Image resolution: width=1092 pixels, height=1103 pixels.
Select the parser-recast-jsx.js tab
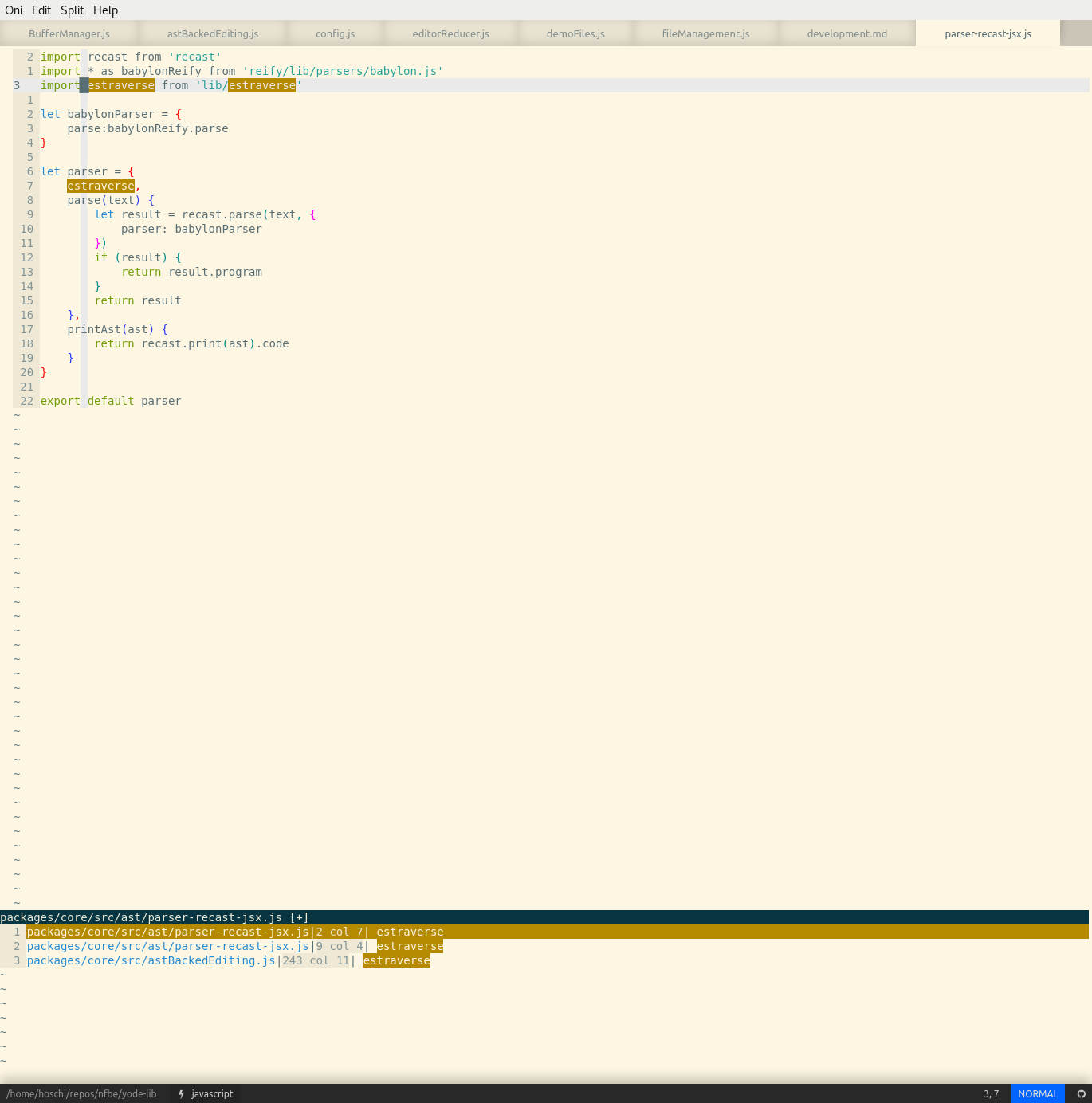(x=988, y=33)
